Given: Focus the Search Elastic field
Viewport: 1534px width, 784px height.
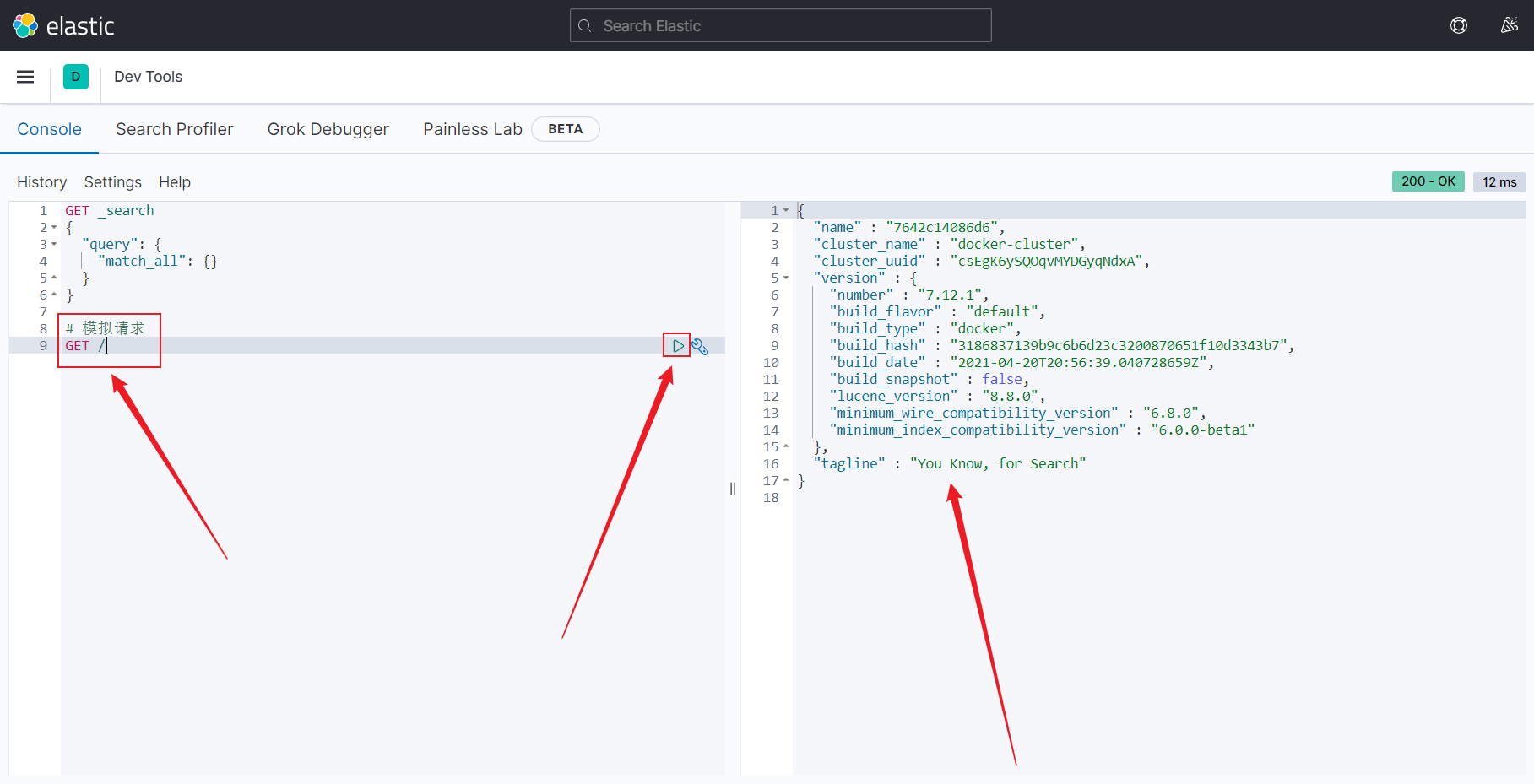Looking at the screenshot, I should tap(781, 25).
